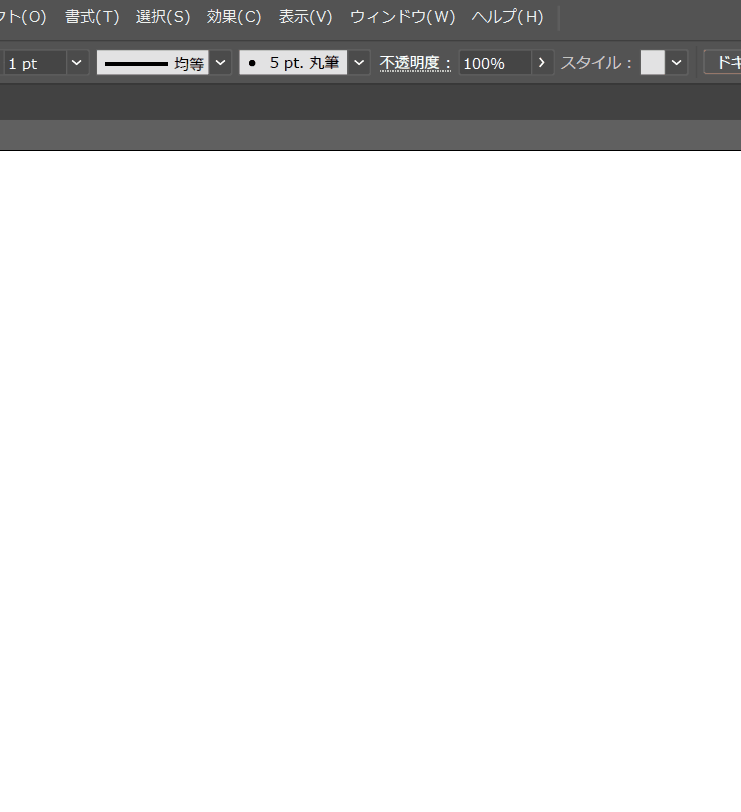Open the 選択(S) menu
The image size is (741, 812).
coord(162,17)
